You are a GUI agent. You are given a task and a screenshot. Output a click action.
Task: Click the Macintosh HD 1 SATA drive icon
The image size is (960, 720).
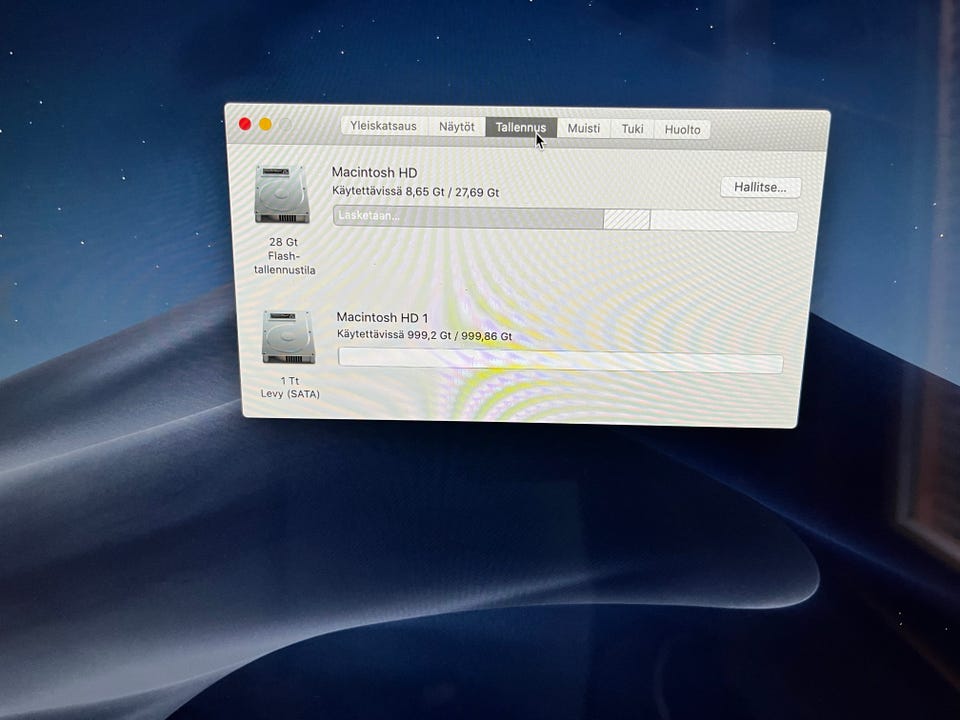point(288,337)
